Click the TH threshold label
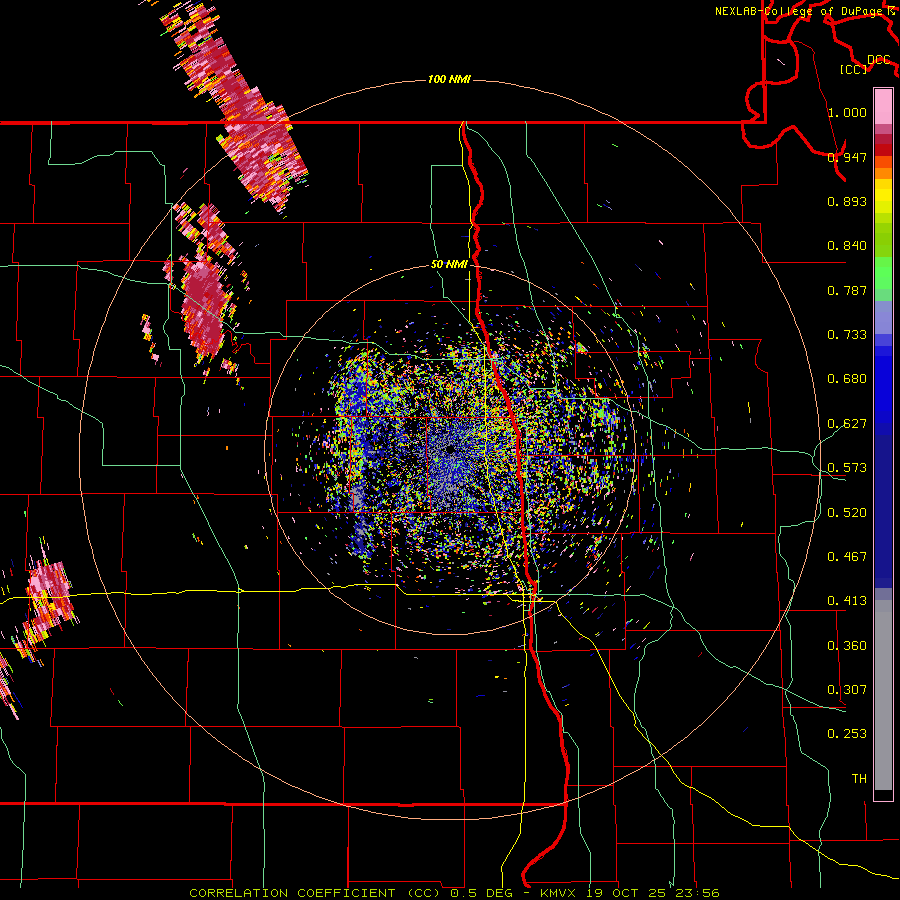 click(x=859, y=778)
